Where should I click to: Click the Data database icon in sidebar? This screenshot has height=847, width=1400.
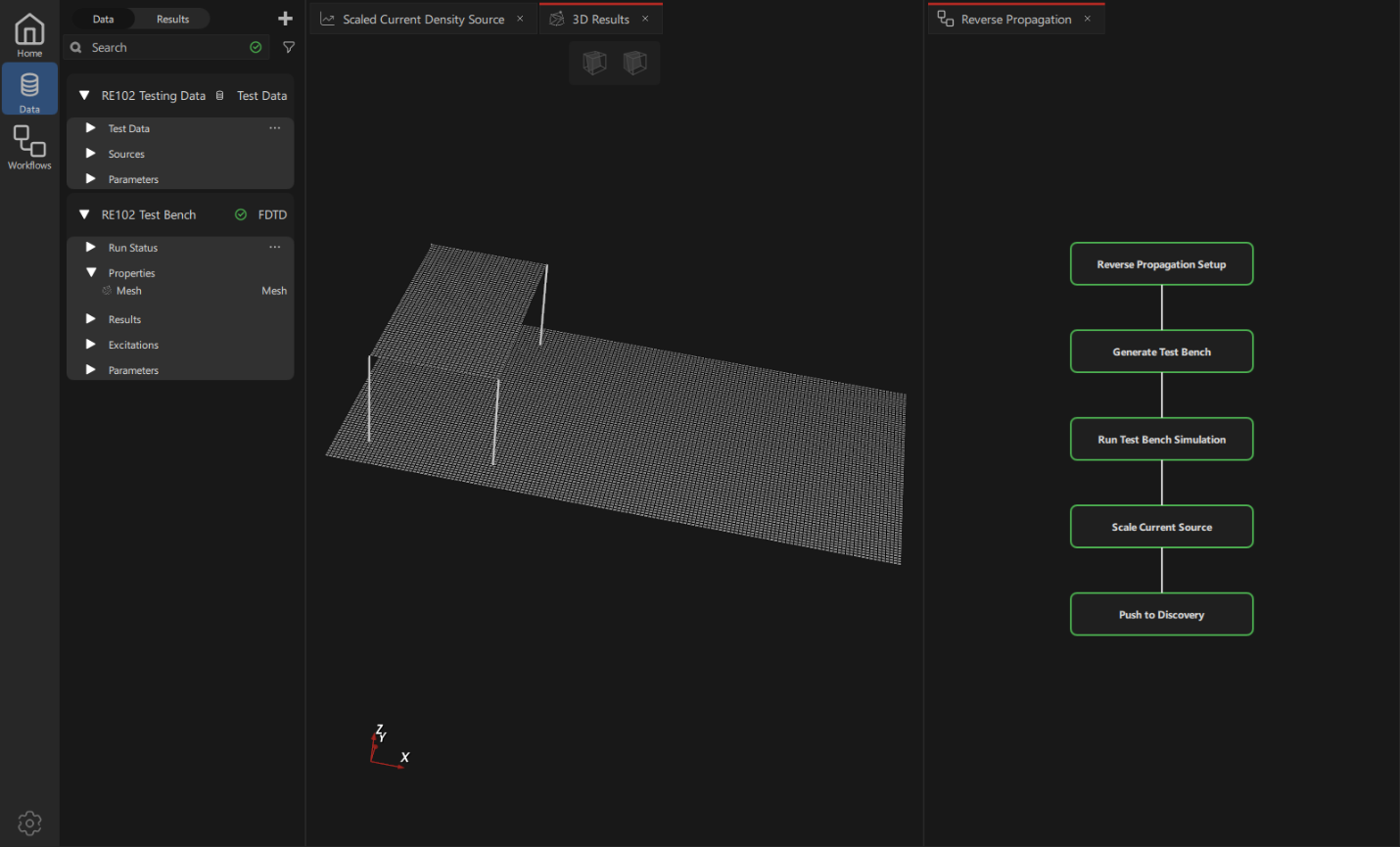pos(29,90)
